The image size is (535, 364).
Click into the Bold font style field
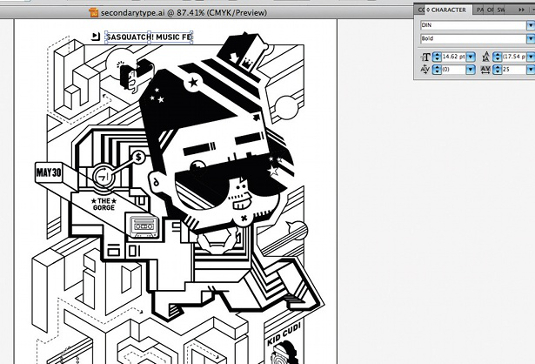coord(473,39)
